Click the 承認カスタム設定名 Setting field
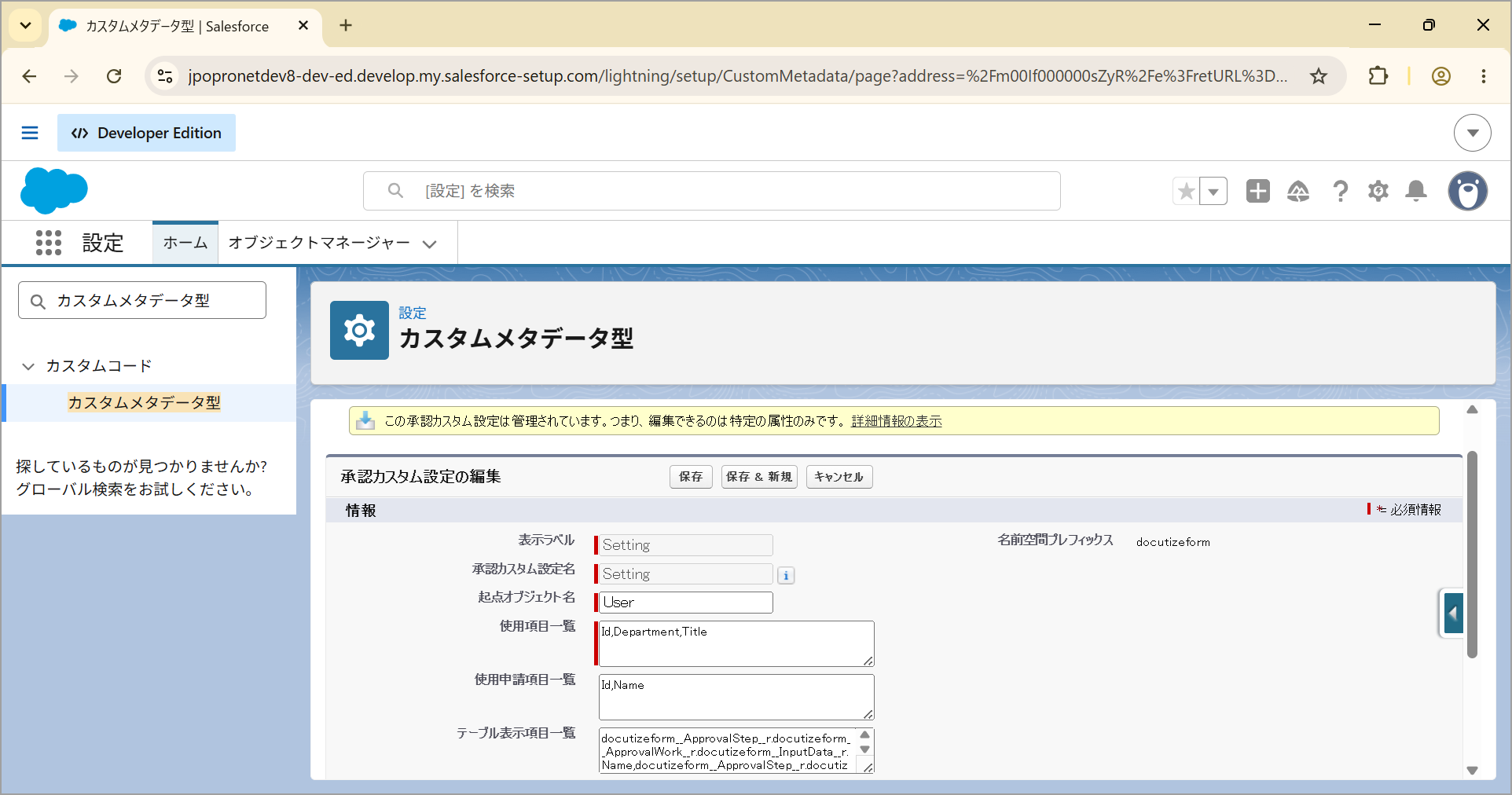 pyautogui.click(x=686, y=574)
